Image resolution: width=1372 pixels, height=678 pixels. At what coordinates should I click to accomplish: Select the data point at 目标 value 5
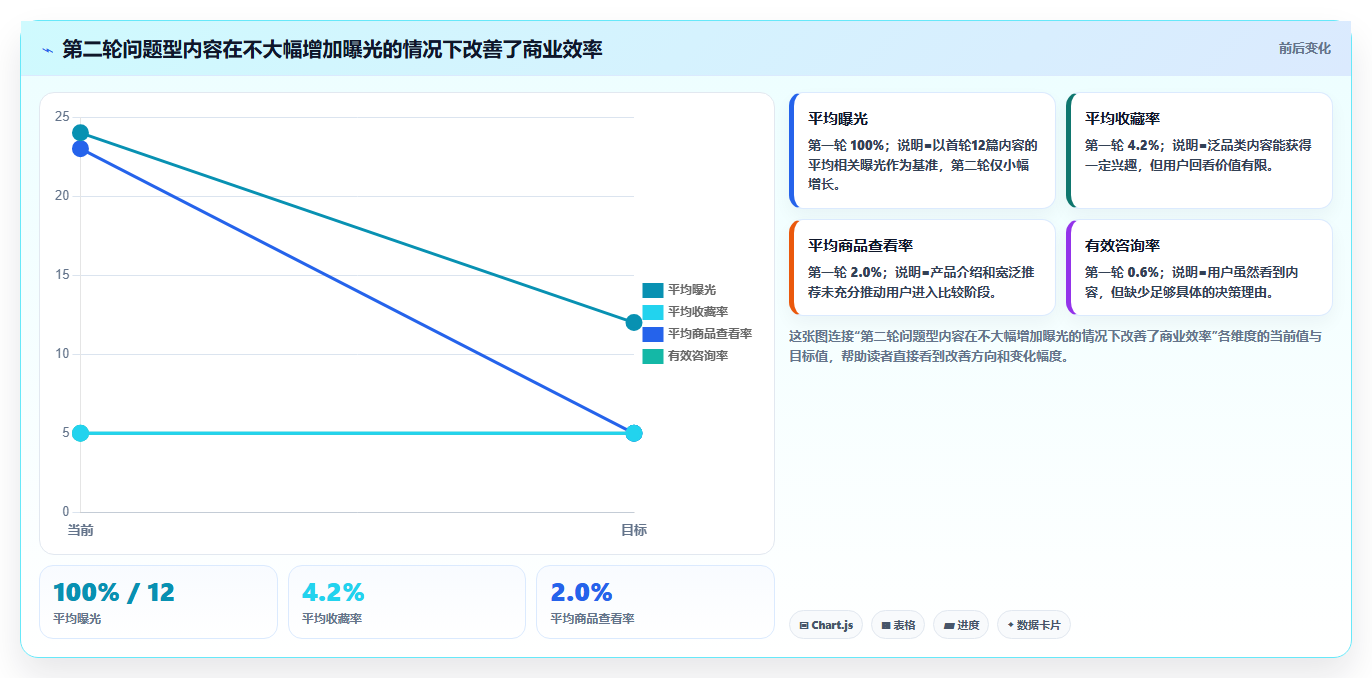coord(634,433)
